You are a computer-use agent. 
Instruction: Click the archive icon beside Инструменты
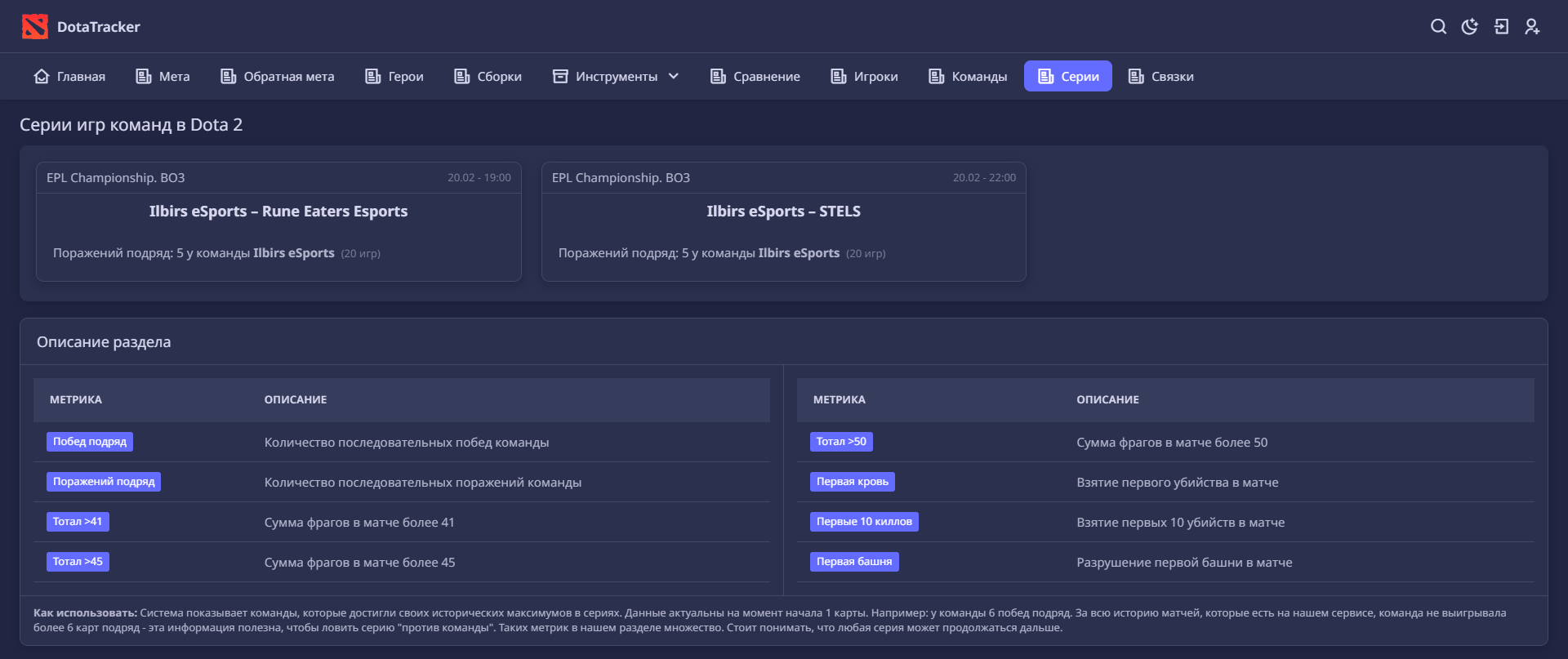point(560,76)
